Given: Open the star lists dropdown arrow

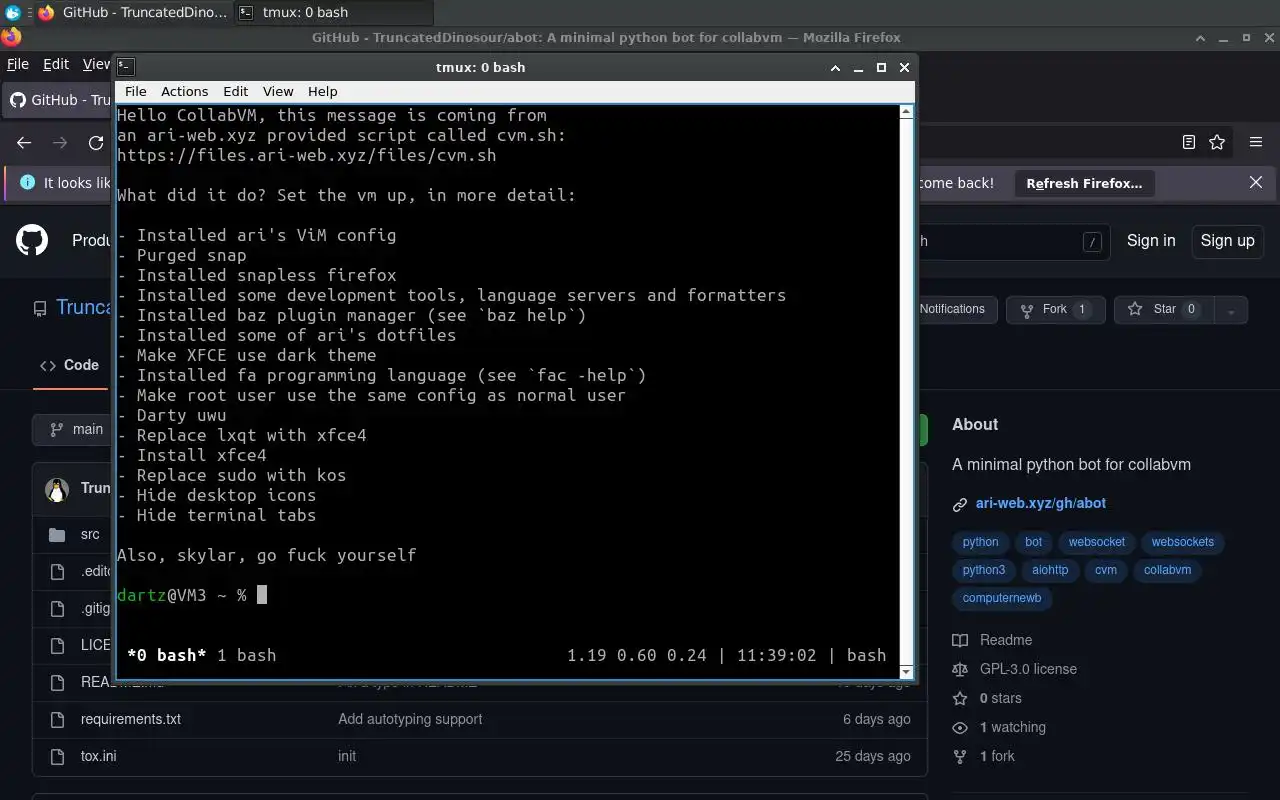Looking at the screenshot, I should 1231,310.
